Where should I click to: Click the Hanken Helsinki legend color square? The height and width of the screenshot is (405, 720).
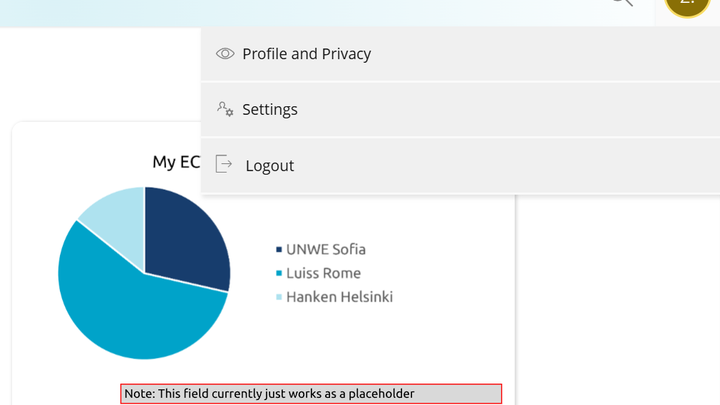279,297
